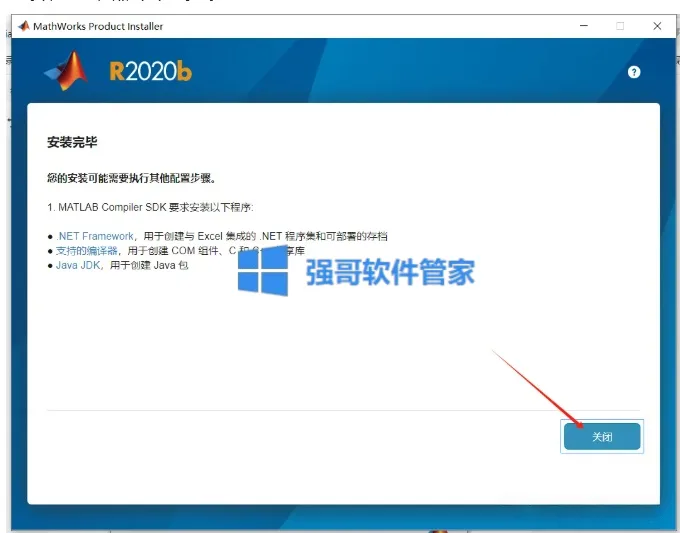Open the 支持的编译器 link
This screenshot has height=533, width=680.
pyautogui.click(x=87, y=251)
